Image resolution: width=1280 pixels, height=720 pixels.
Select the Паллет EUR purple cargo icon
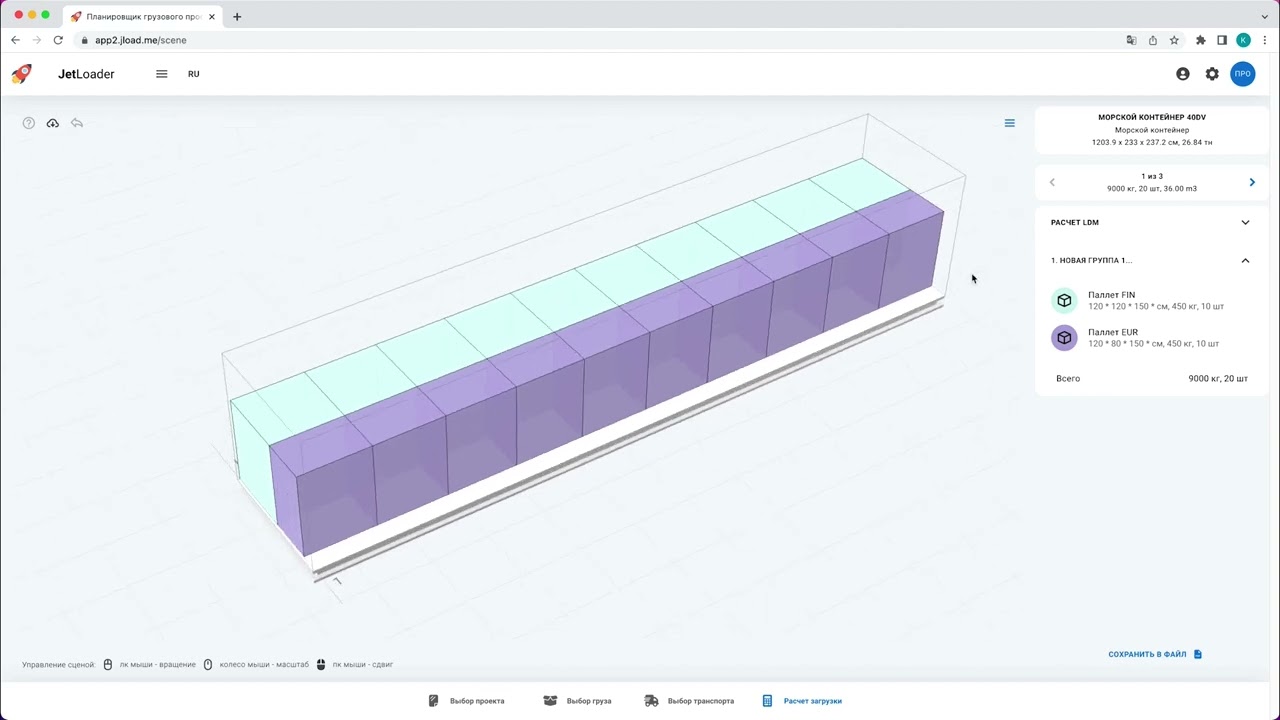[1064, 338]
